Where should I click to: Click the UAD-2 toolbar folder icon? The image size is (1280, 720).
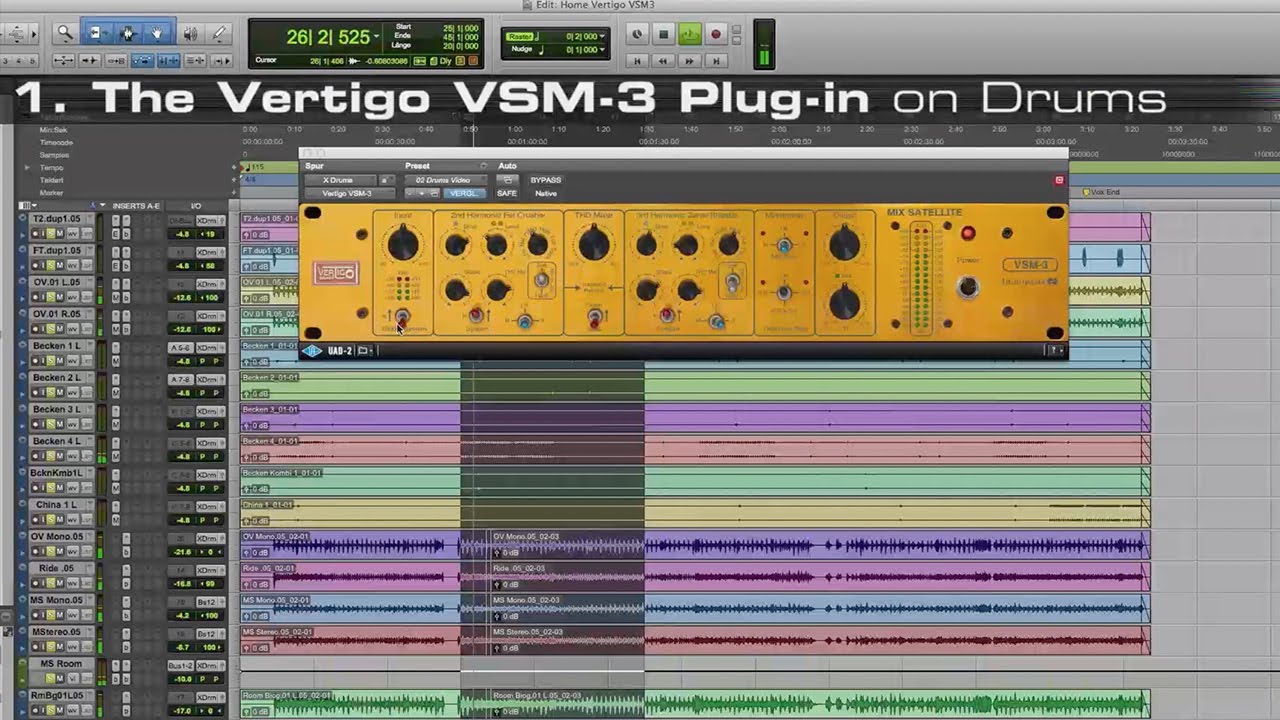(364, 351)
